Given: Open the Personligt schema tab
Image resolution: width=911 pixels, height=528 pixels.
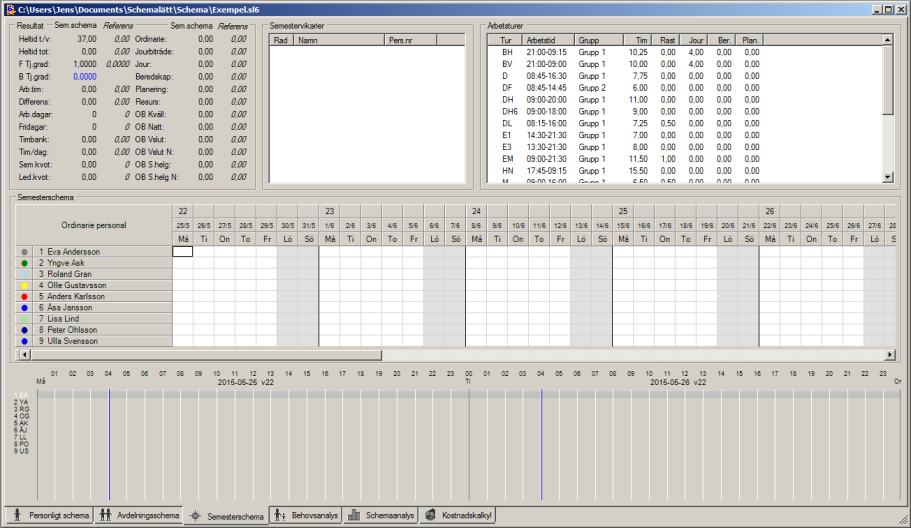Looking at the screenshot, I should (49, 515).
